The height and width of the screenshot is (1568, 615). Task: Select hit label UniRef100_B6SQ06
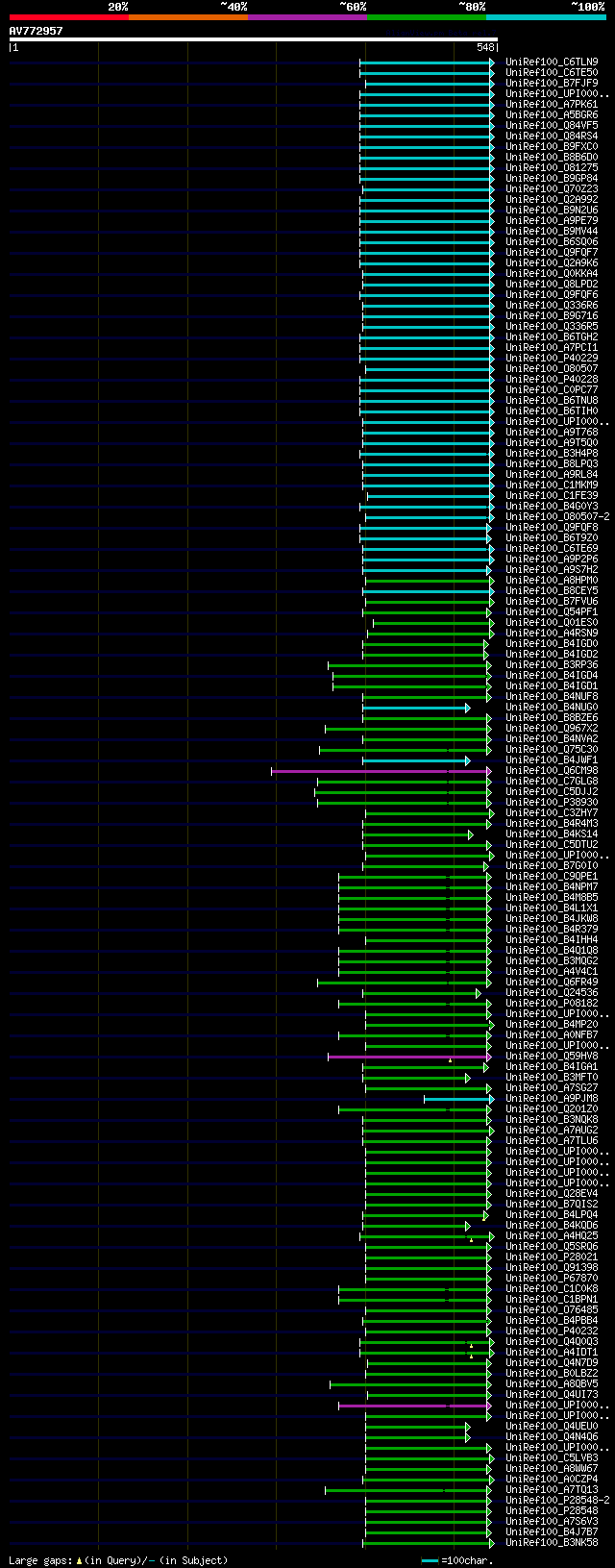click(552, 241)
